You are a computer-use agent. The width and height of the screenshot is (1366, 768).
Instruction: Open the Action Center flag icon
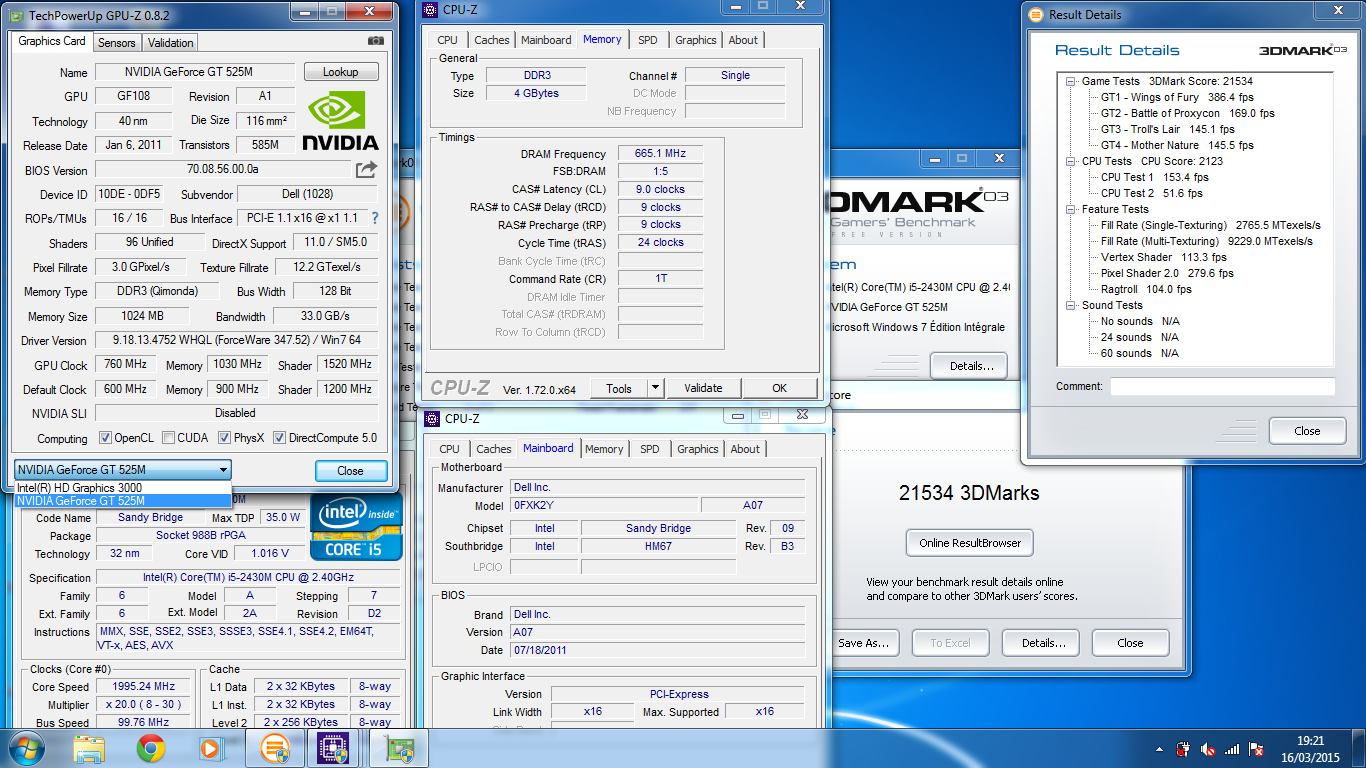point(1258,748)
